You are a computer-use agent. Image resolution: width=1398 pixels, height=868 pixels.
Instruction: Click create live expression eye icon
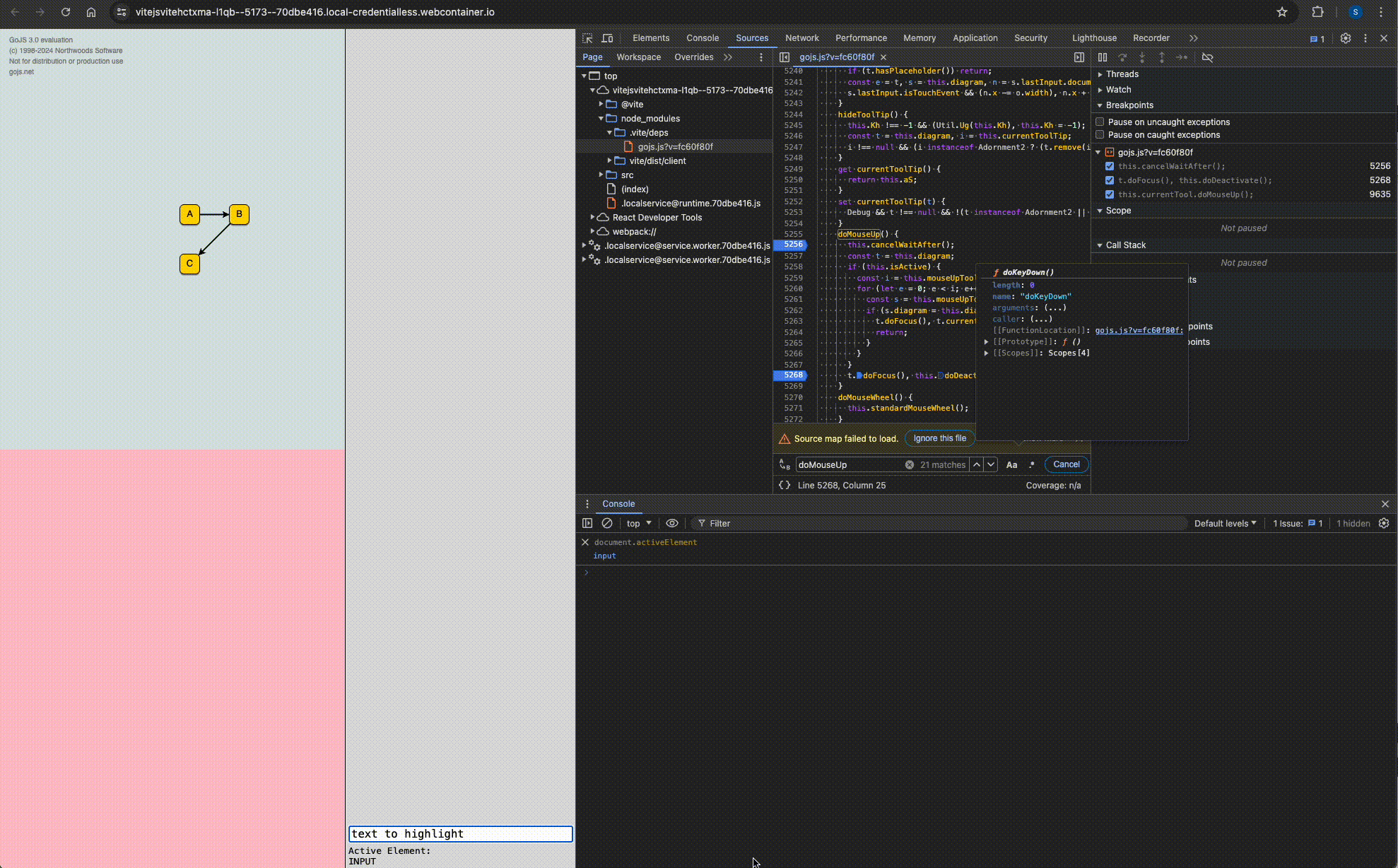pos(672,523)
